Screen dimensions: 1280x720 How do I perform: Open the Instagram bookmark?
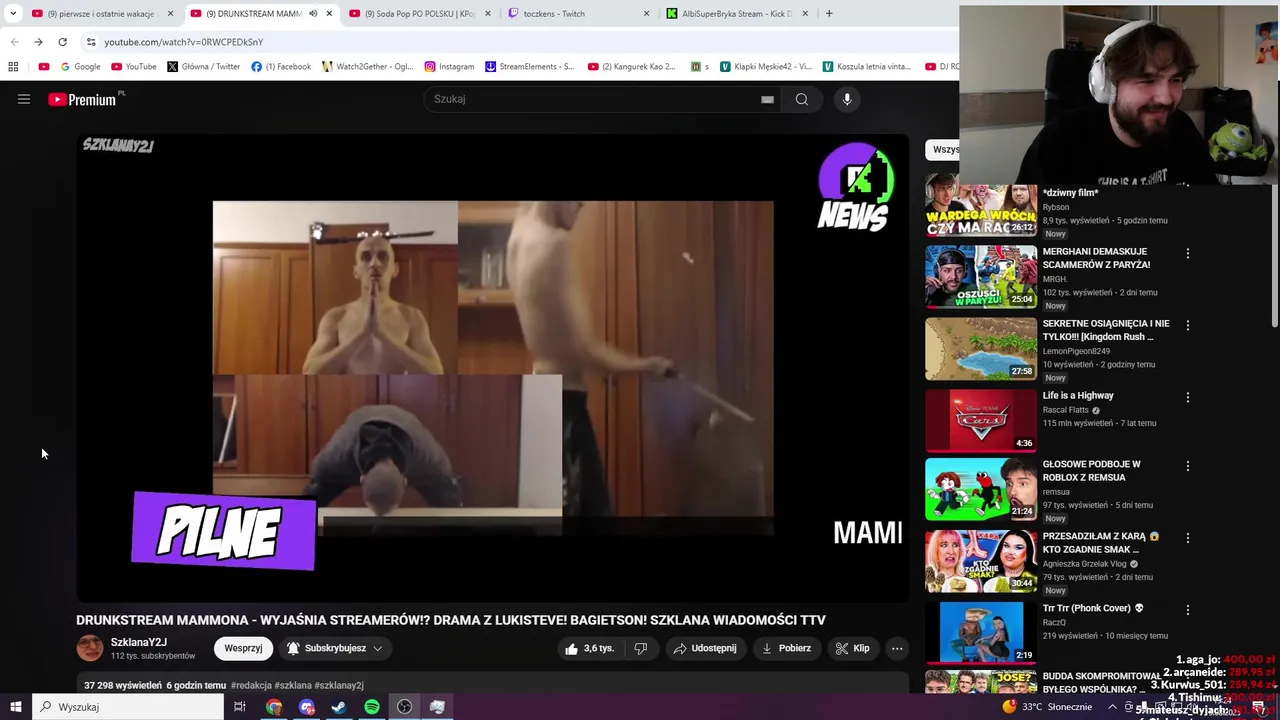pyautogui.click(x=449, y=67)
